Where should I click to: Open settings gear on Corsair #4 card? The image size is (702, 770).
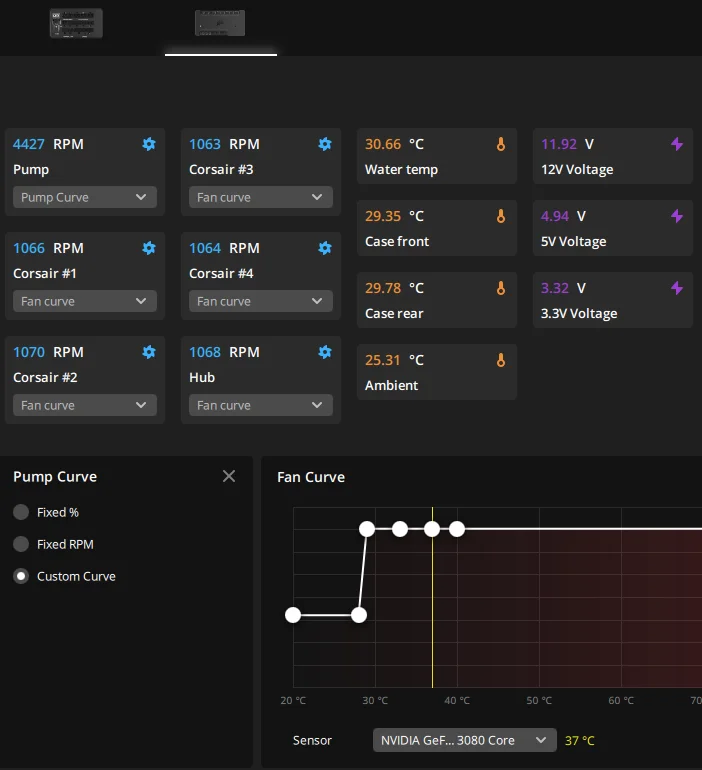click(324, 248)
